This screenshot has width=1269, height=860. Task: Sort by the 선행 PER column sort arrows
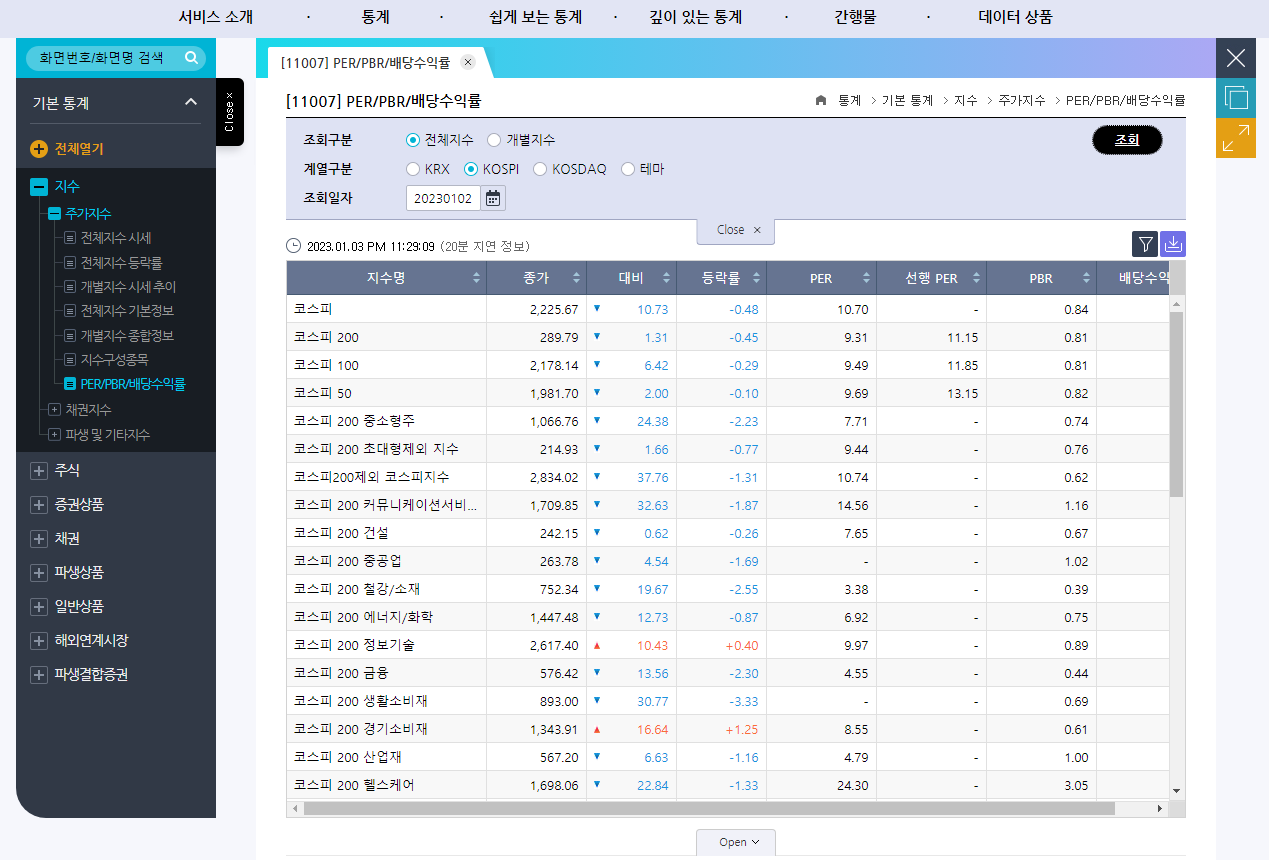pos(976,279)
